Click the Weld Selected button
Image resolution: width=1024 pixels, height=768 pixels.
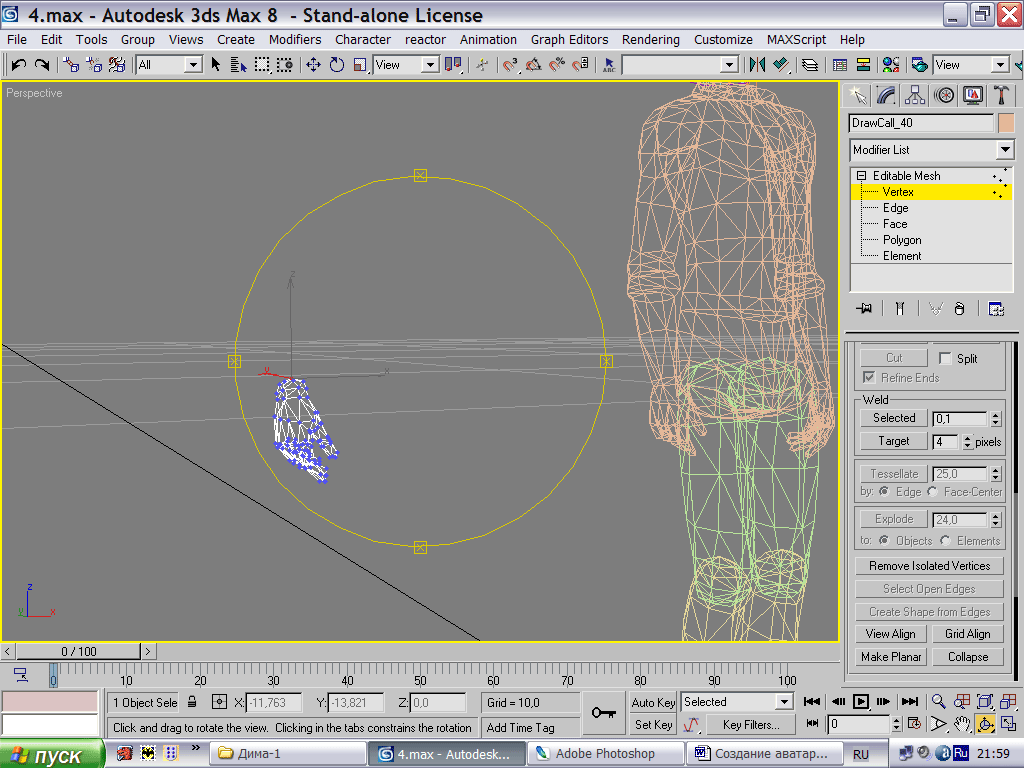(894, 418)
